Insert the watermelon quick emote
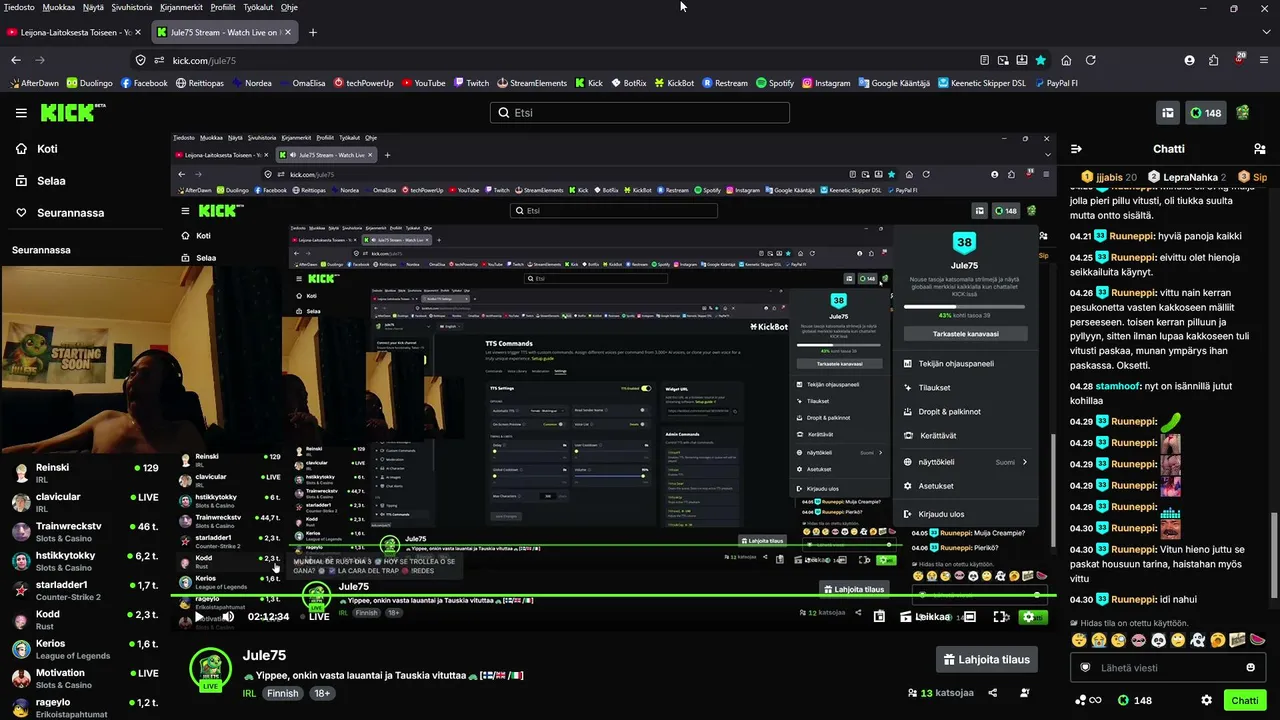Screen dimensions: 1280x720 pos(1257,640)
